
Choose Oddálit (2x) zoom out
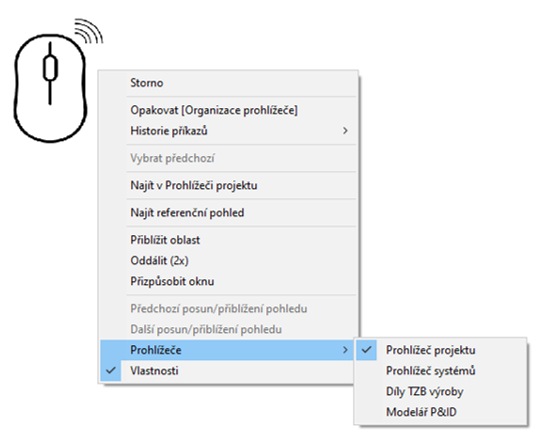pyautogui.click(x=228, y=261)
